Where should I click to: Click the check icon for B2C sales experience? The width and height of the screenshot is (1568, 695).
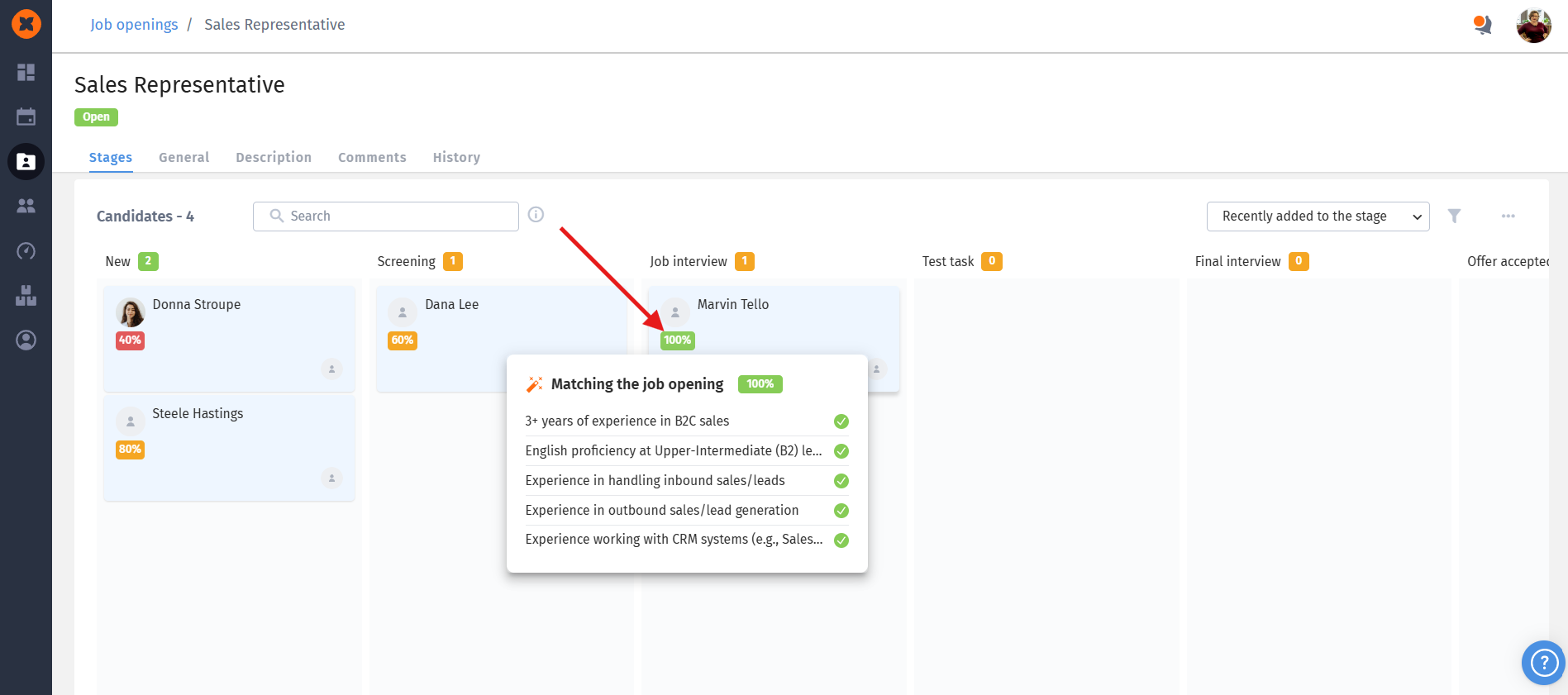[841, 421]
